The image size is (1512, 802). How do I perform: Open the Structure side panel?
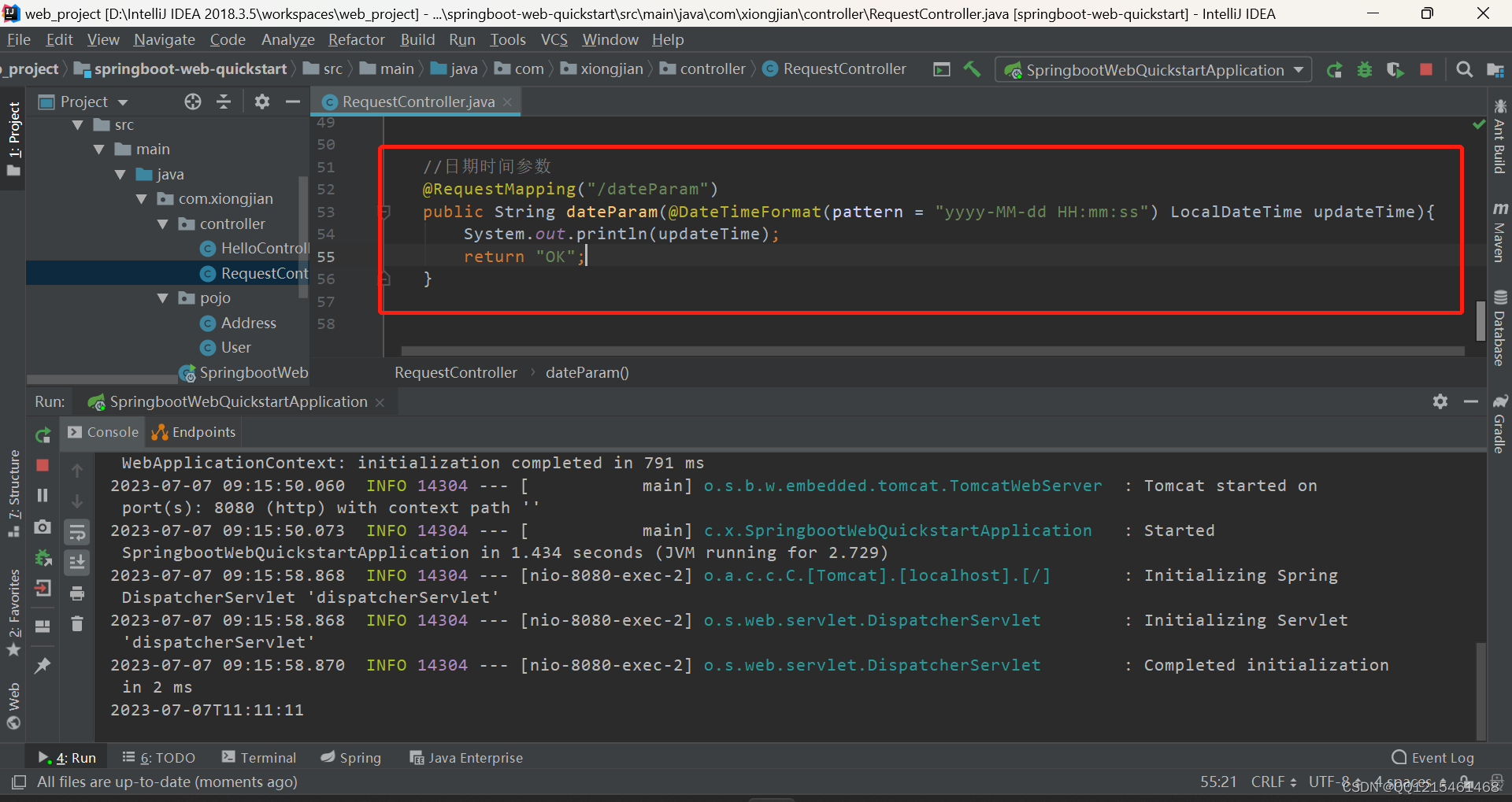click(x=13, y=493)
